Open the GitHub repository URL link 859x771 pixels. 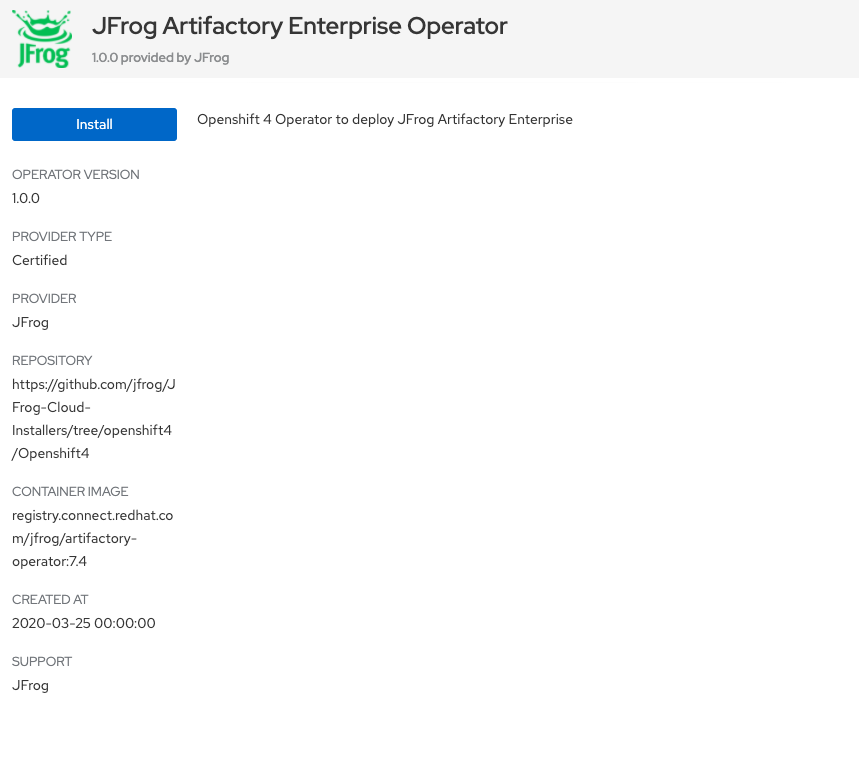tap(93, 419)
